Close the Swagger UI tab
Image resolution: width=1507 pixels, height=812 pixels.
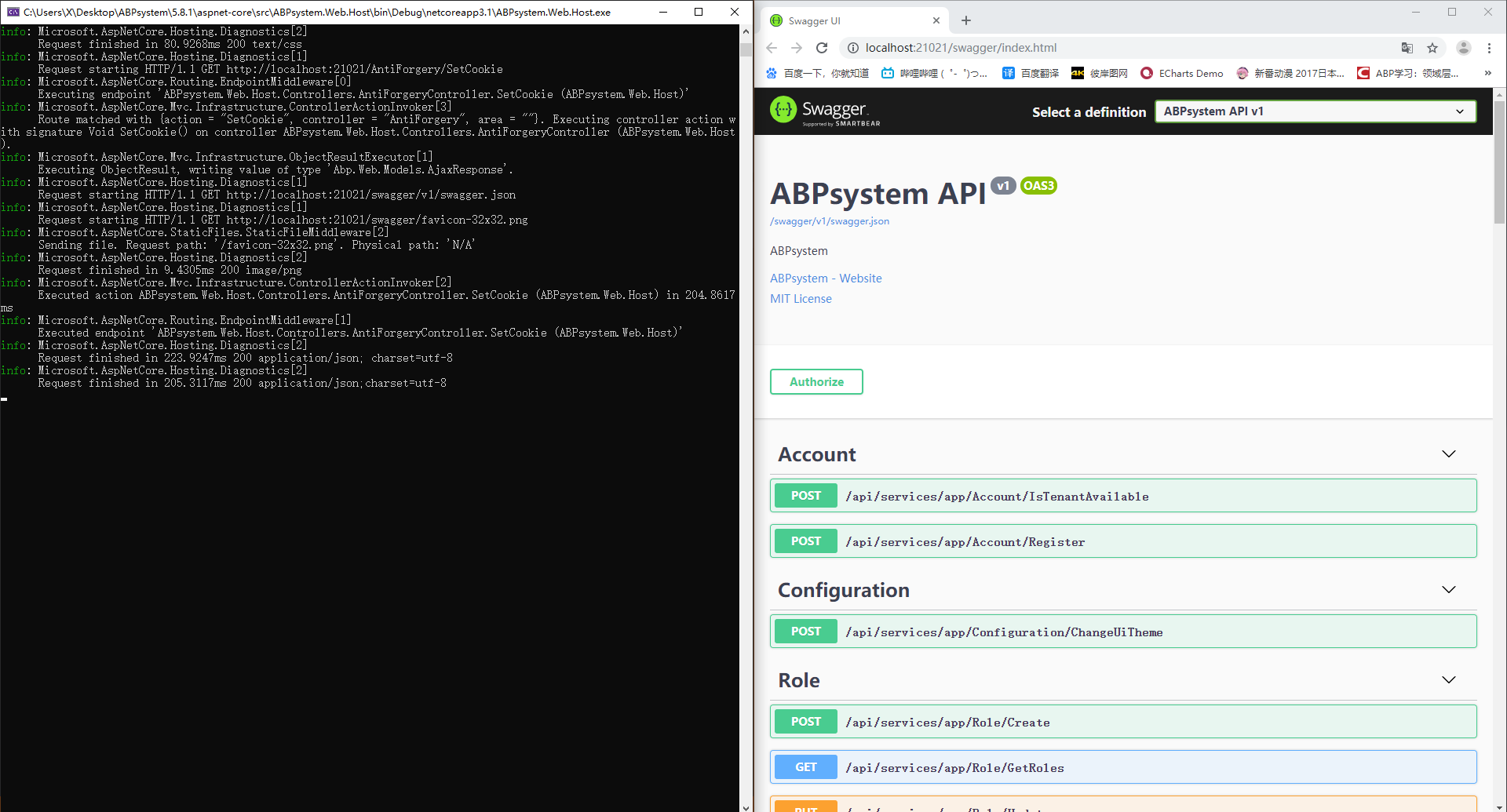936,20
